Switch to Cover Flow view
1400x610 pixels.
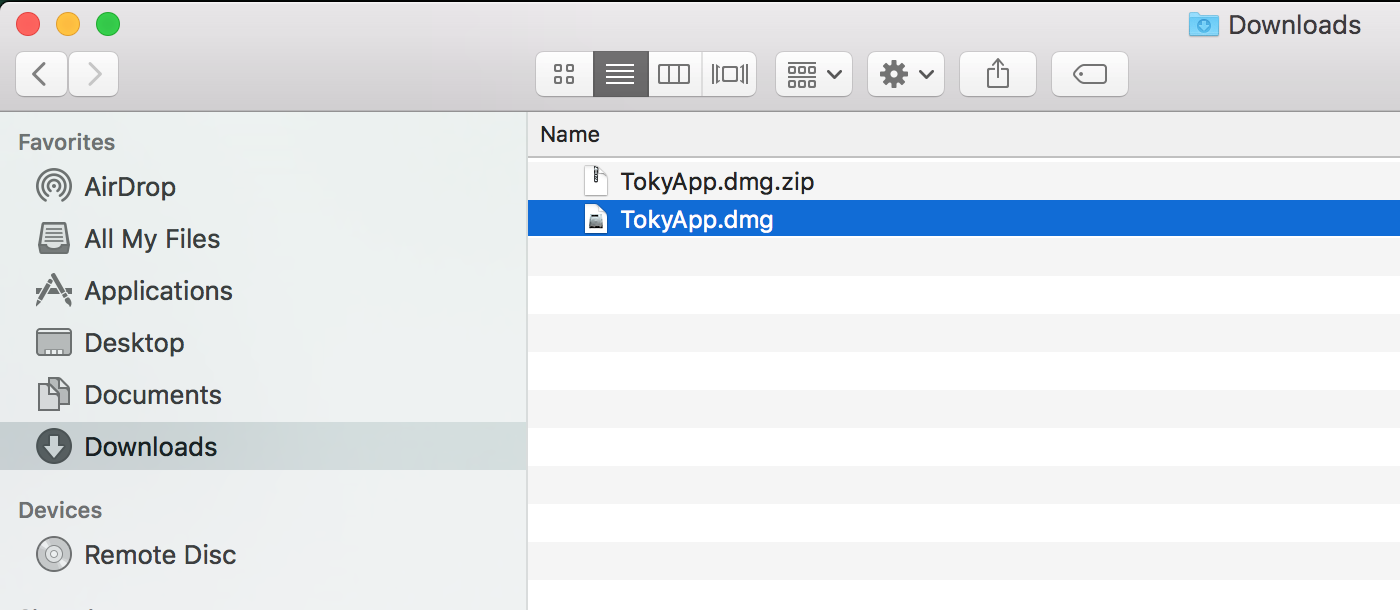pos(729,74)
